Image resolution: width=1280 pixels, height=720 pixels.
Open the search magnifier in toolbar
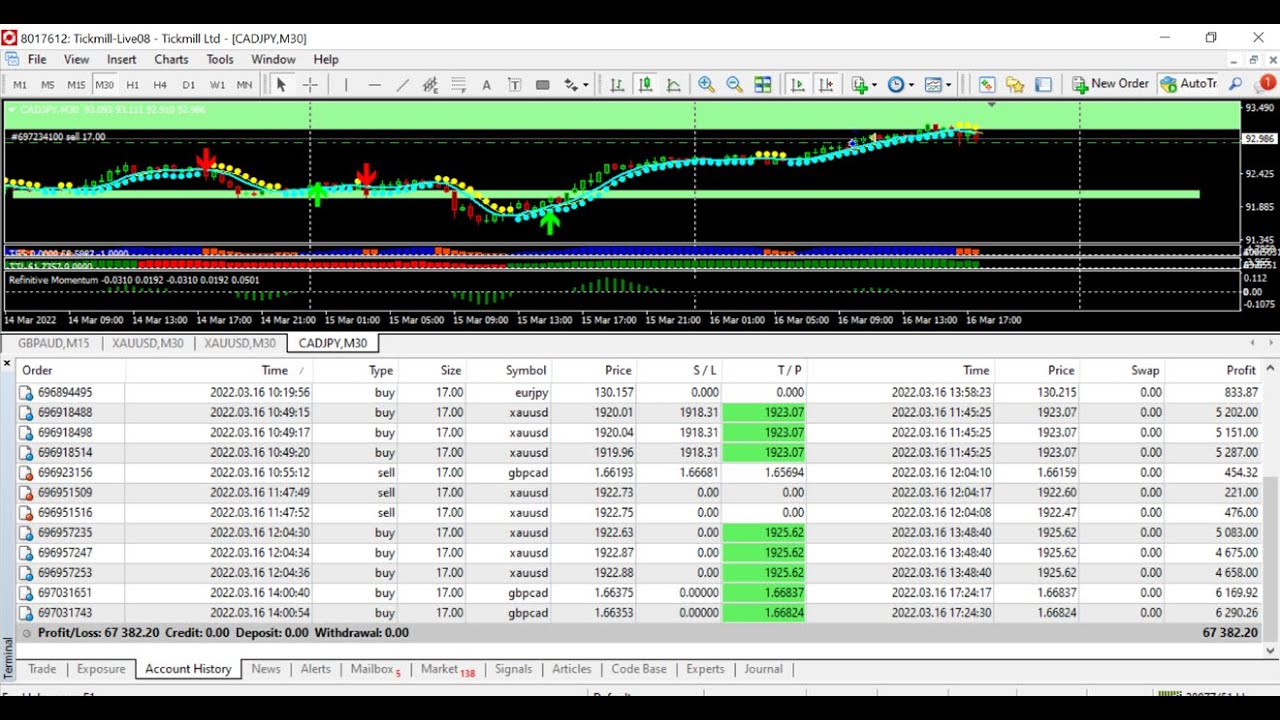1236,85
